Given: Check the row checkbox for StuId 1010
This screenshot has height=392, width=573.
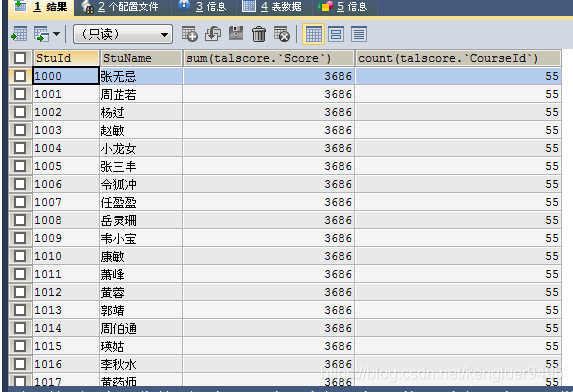Looking at the screenshot, I should (x=20, y=256).
